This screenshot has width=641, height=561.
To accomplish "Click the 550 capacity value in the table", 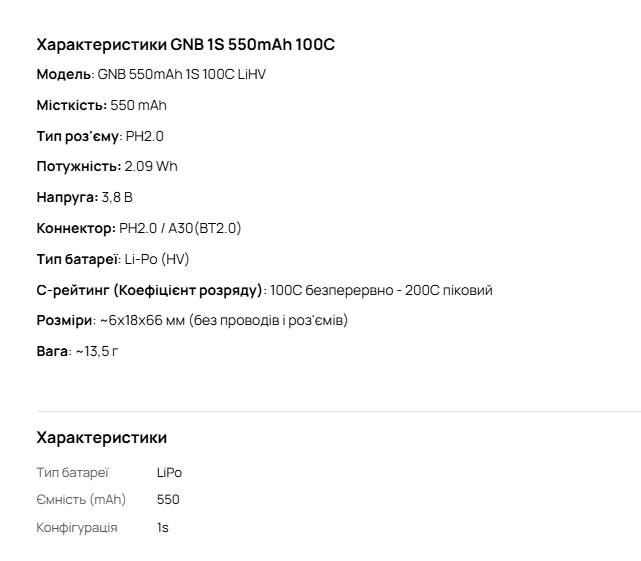I will 168,499.
